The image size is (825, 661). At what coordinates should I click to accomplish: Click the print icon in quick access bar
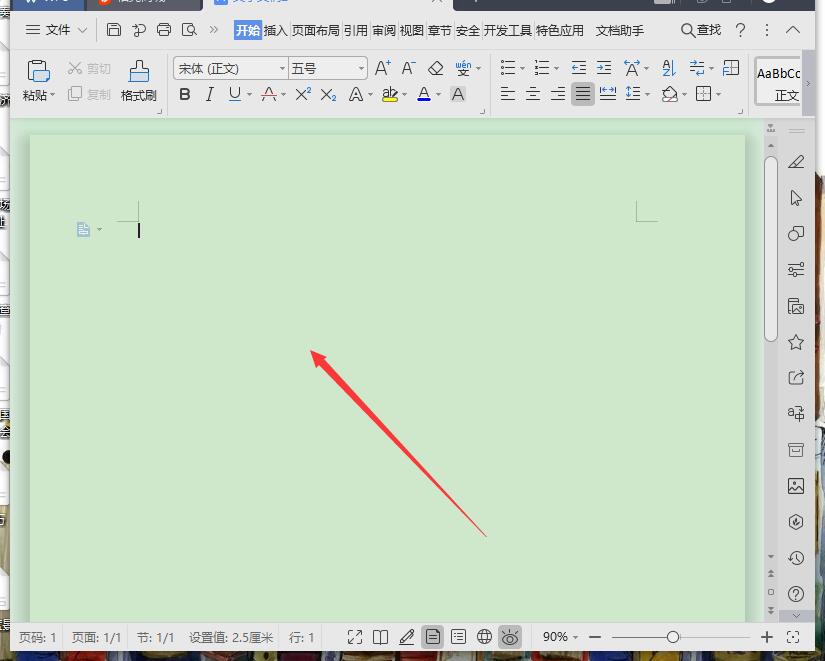click(164, 29)
